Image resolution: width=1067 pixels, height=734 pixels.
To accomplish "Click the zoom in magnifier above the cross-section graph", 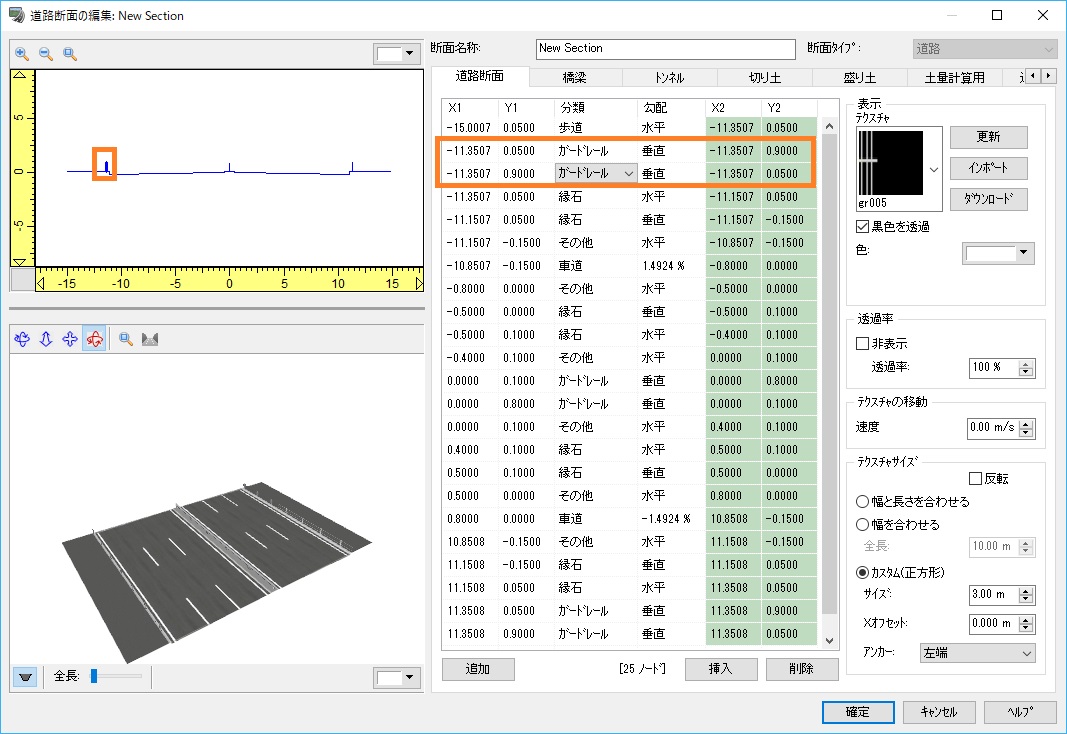I will (x=22, y=54).
